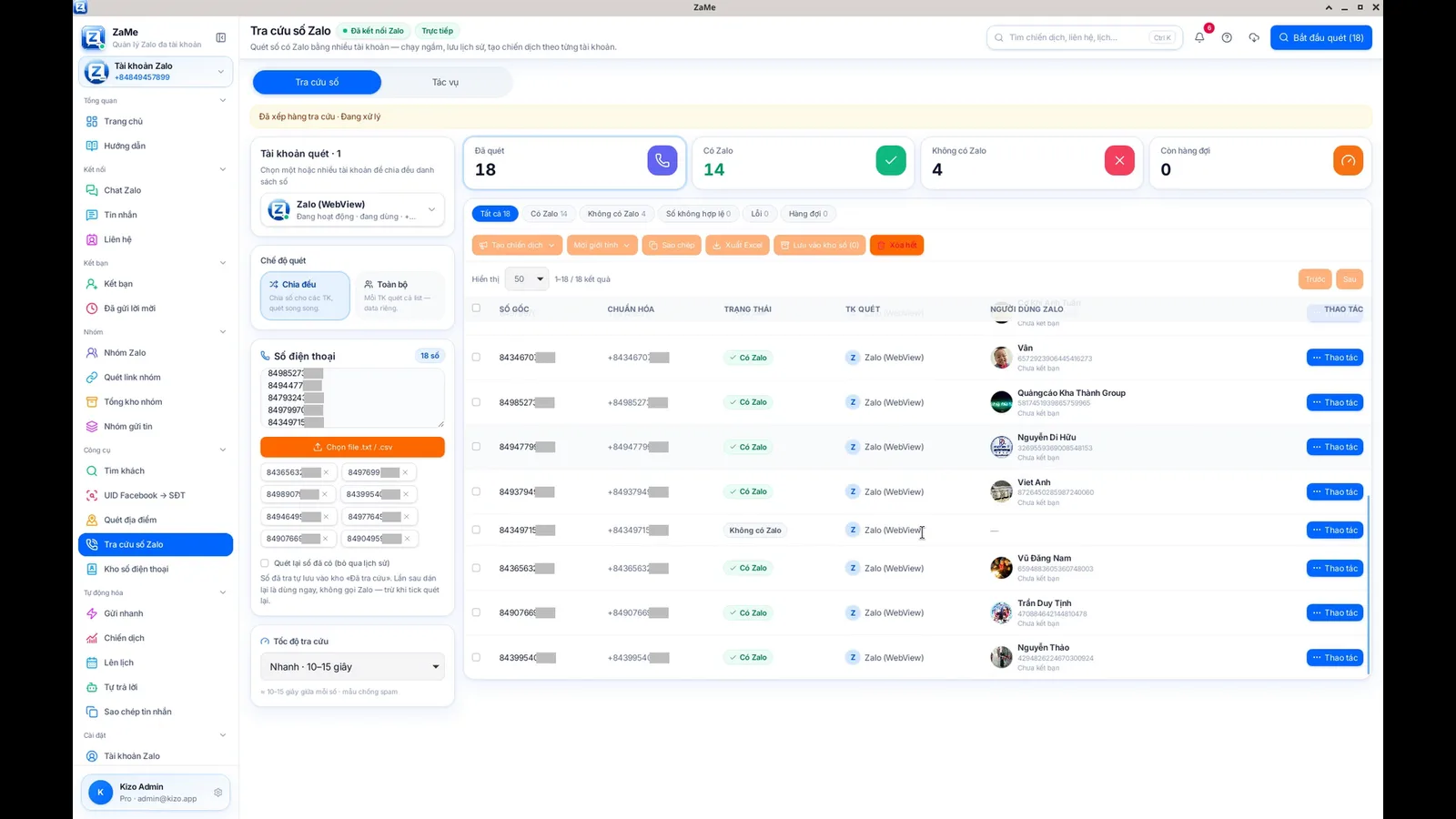Viewport: 1456px width, 819px height.
Task: Collapse sidebar using the panel toggle icon
Action: pyautogui.click(x=220, y=37)
